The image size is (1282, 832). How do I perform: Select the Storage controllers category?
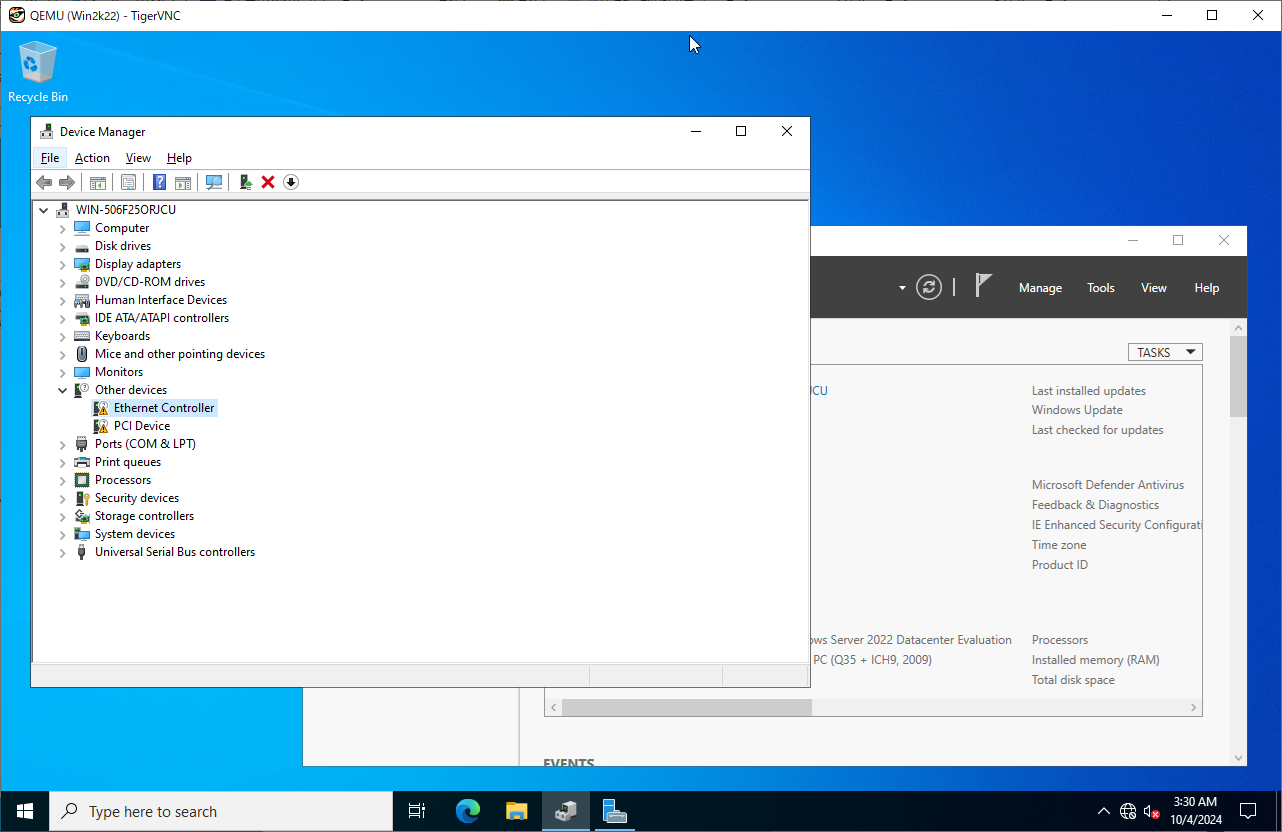(144, 516)
